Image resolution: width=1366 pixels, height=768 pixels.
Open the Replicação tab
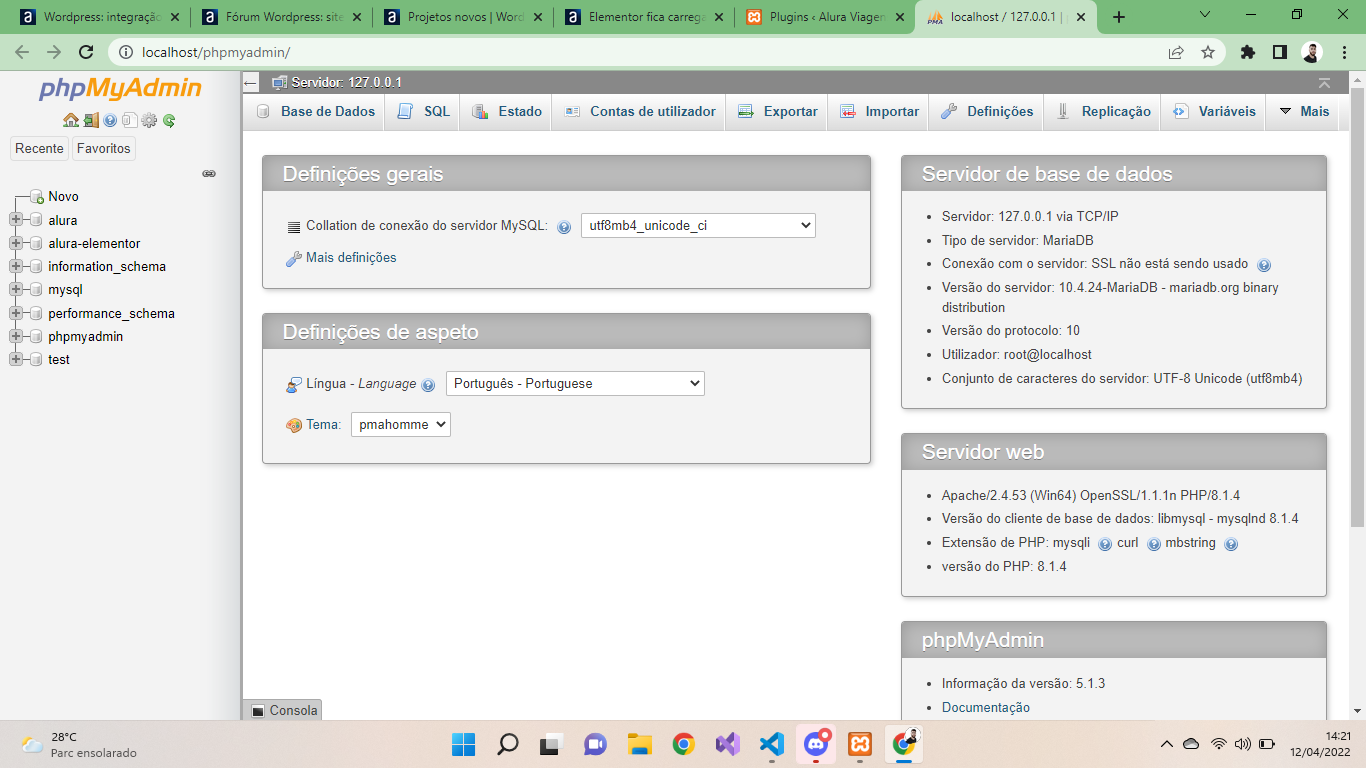coord(1102,111)
